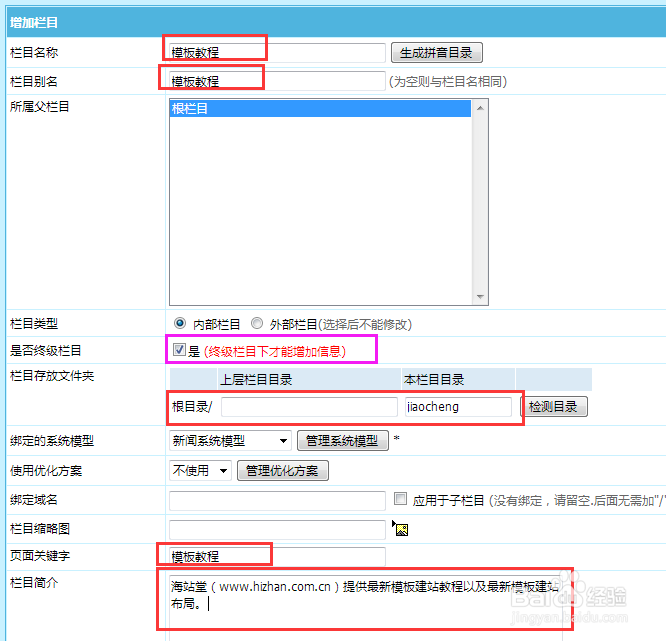Click the 绑定域名 input field

[x=277, y=500]
